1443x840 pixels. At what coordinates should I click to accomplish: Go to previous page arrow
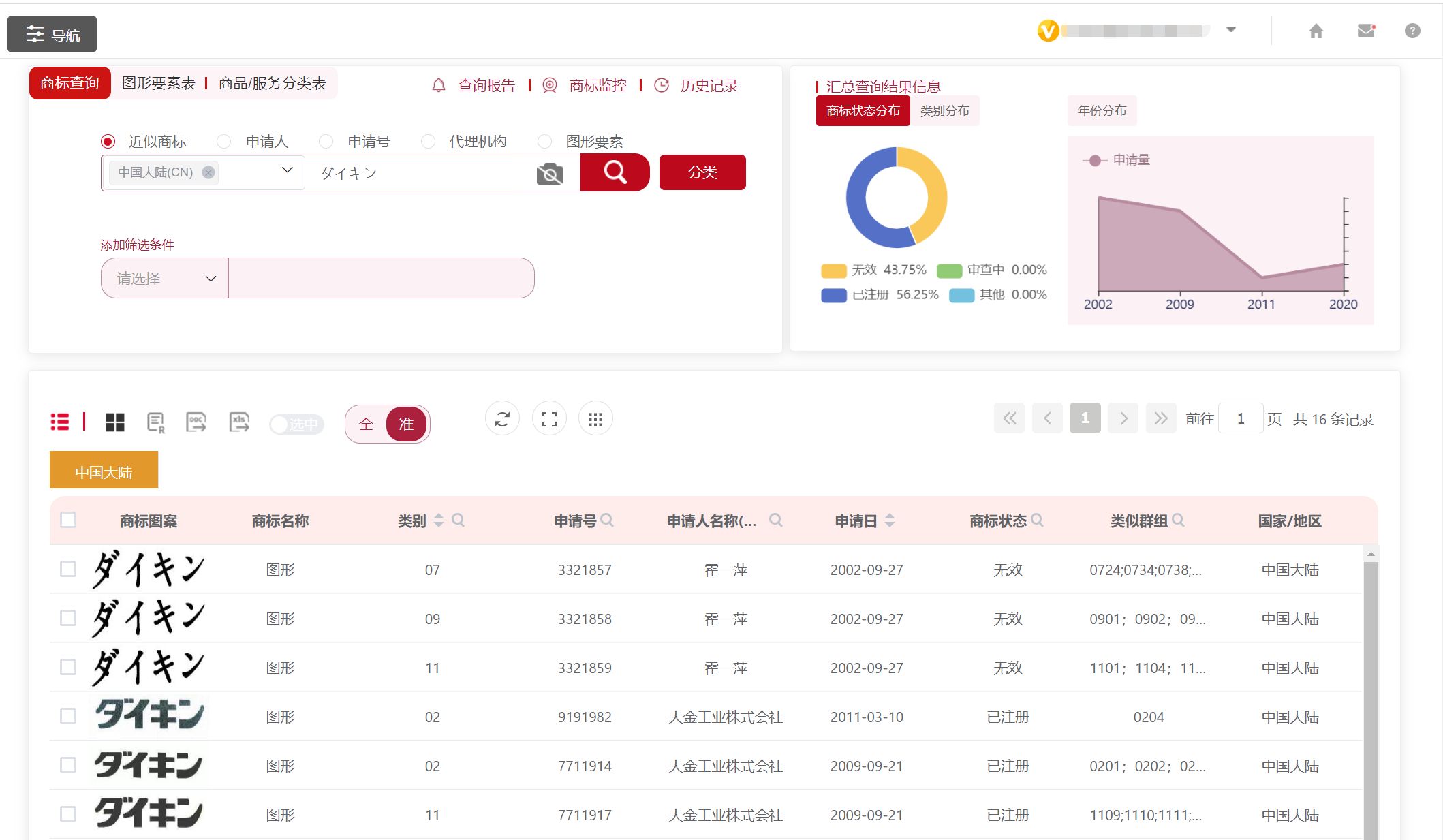tap(1048, 418)
